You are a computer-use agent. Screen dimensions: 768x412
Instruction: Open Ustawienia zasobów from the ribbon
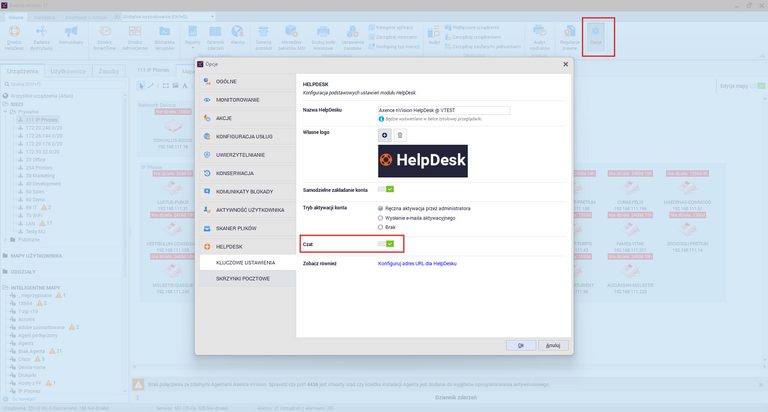353,38
